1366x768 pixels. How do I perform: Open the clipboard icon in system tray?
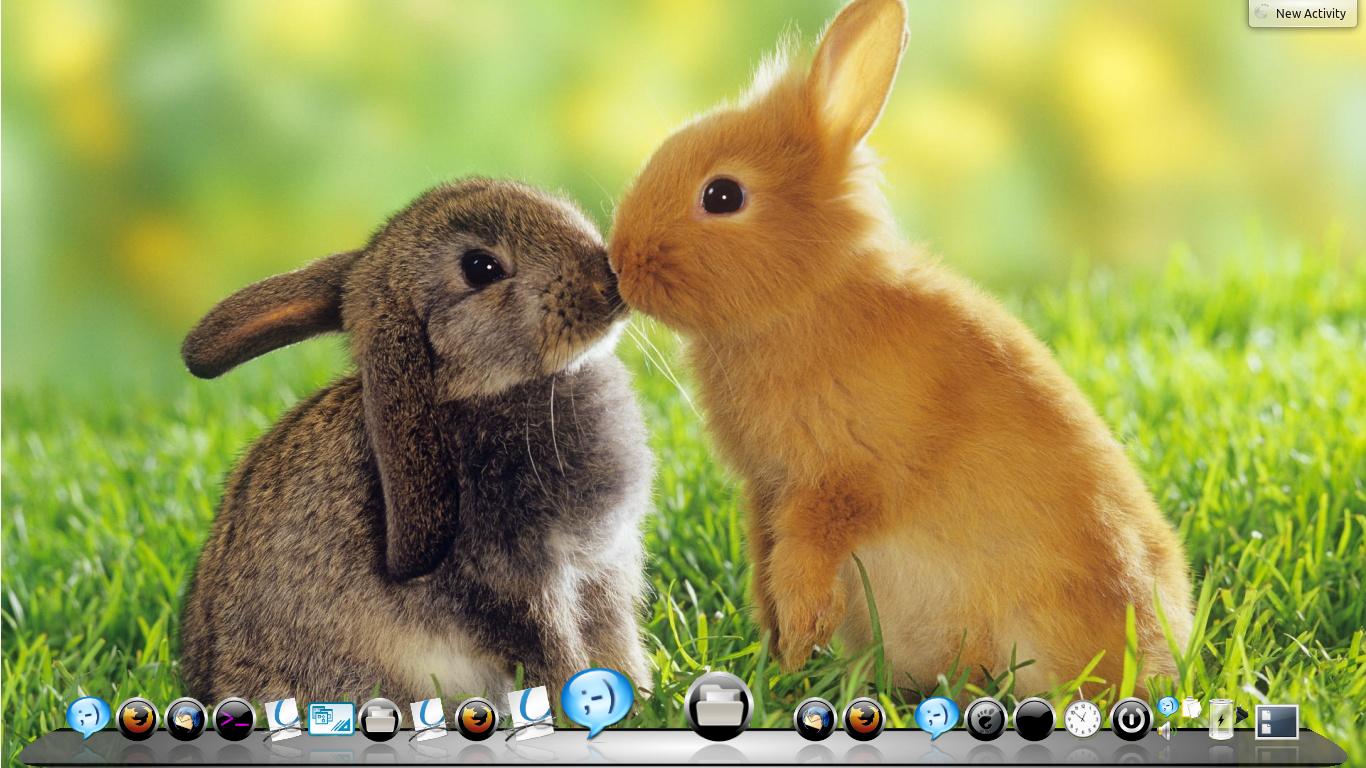1191,707
